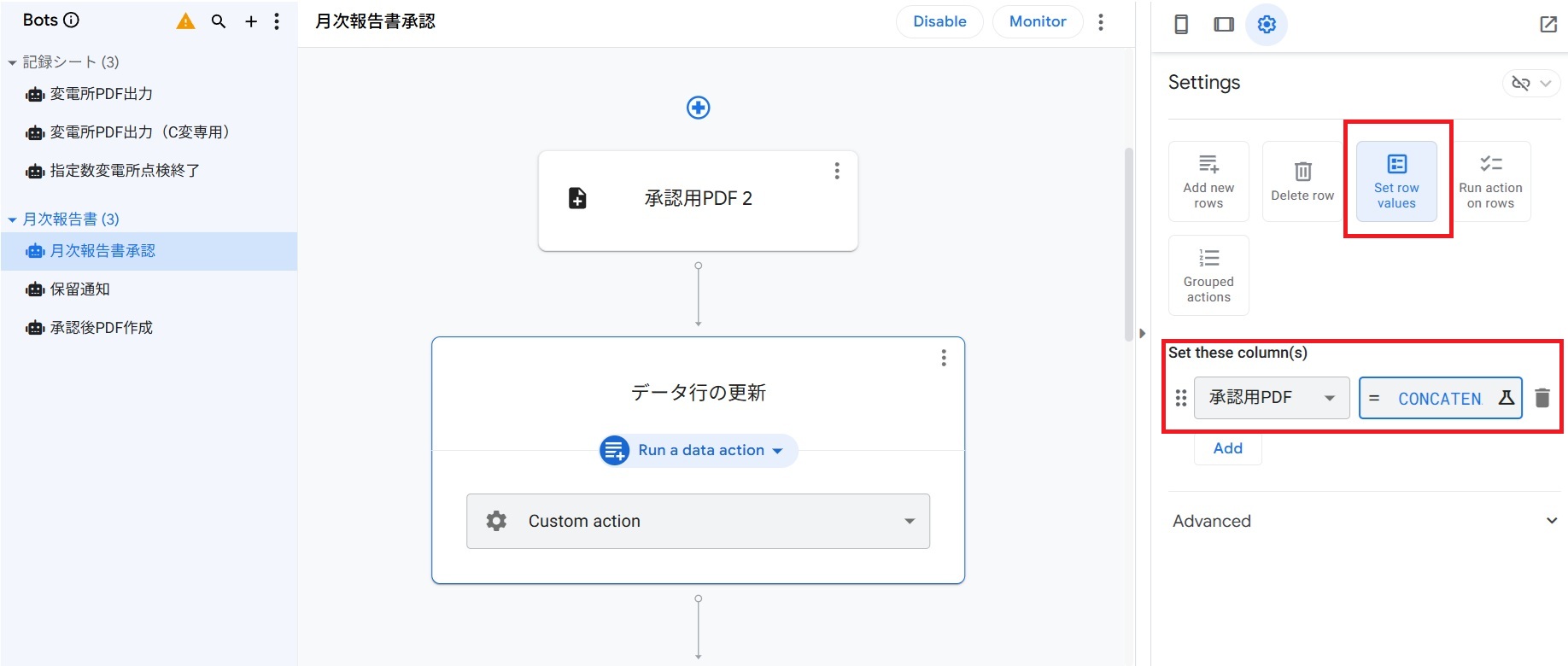This screenshot has height=666, width=1568.
Task: Add a step with blue plus circle
Action: coord(698,108)
